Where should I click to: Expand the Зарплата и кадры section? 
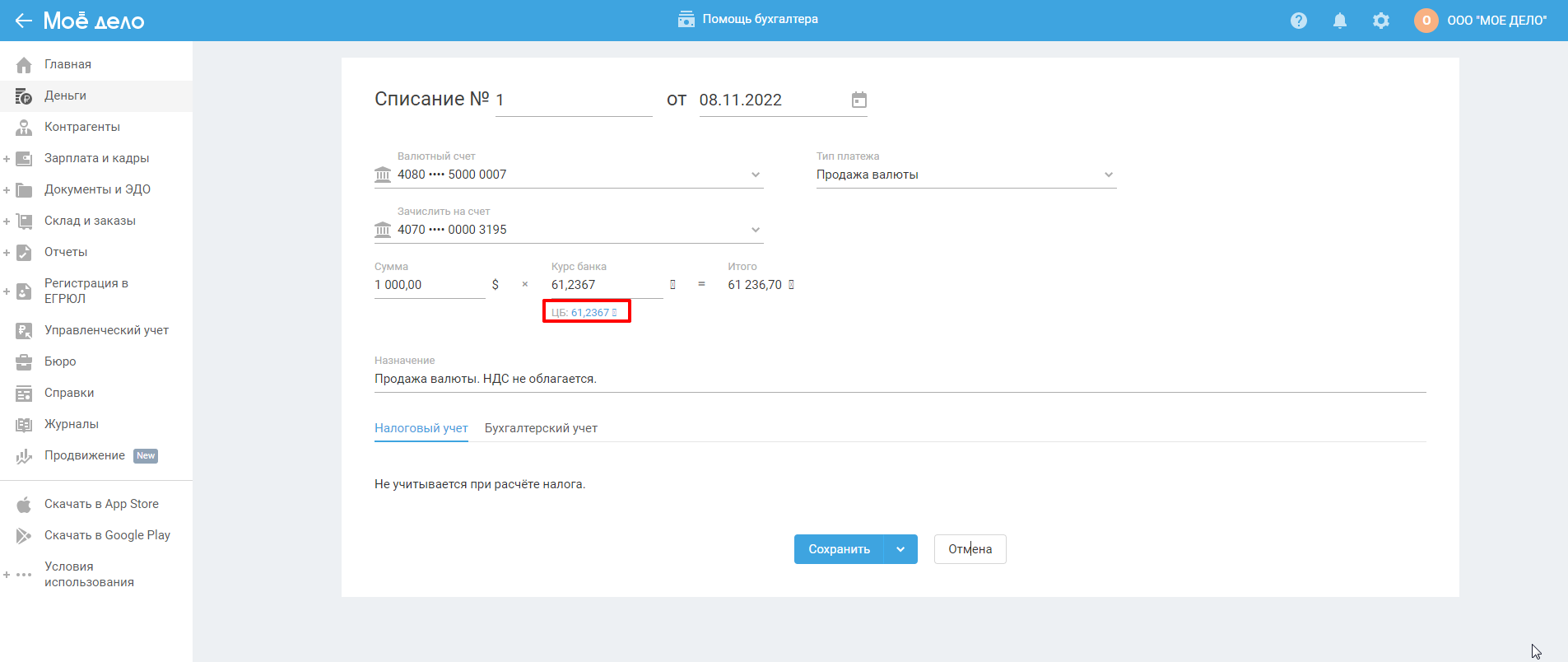[7, 158]
